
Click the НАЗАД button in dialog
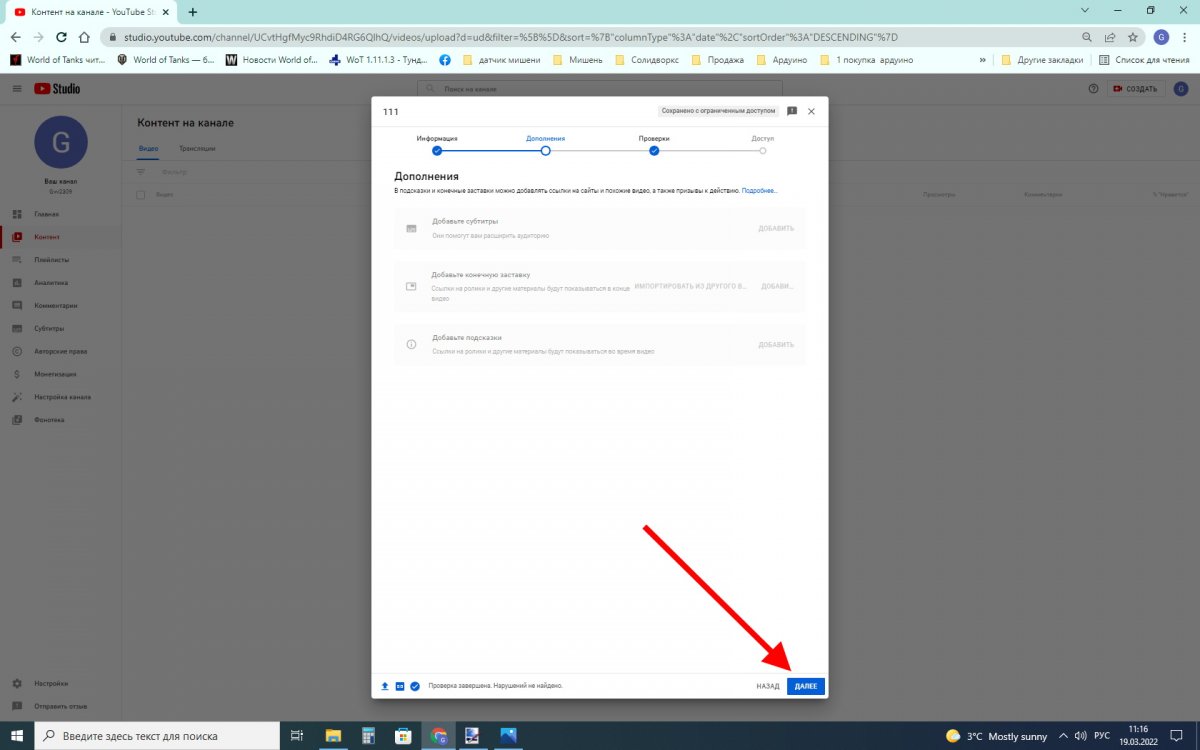pos(767,686)
